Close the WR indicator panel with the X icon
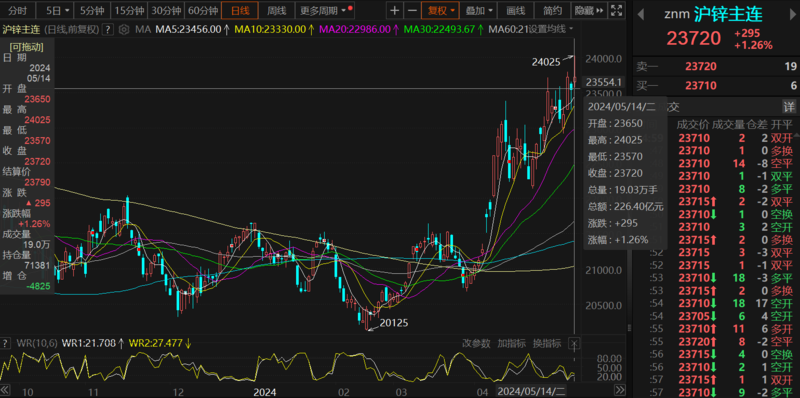Viewport: 800px width, 398px height. (575, 342)
